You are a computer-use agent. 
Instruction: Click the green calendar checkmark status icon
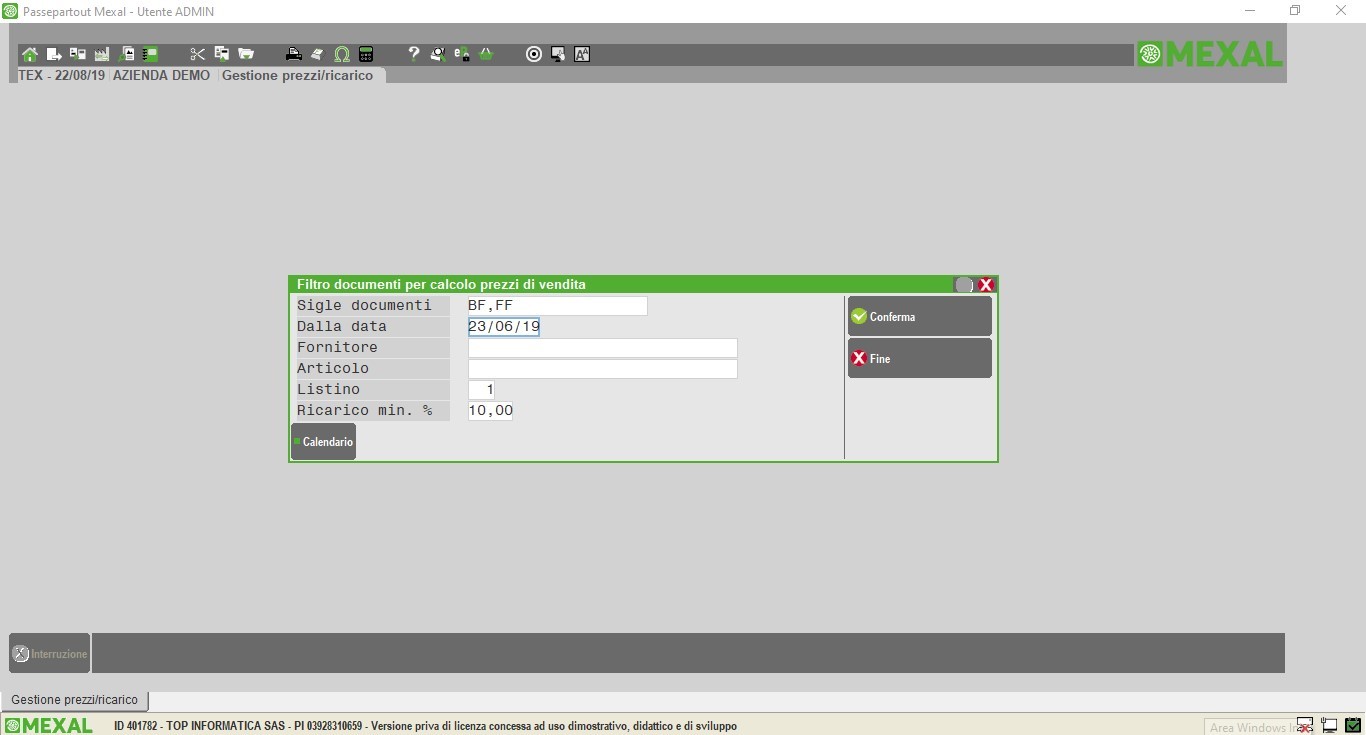pos(1352,726)
